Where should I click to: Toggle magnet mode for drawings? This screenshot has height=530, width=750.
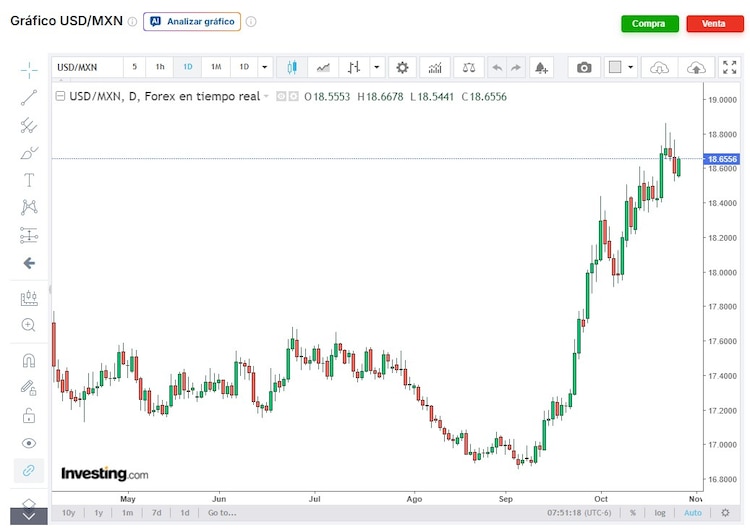[29, 360]
